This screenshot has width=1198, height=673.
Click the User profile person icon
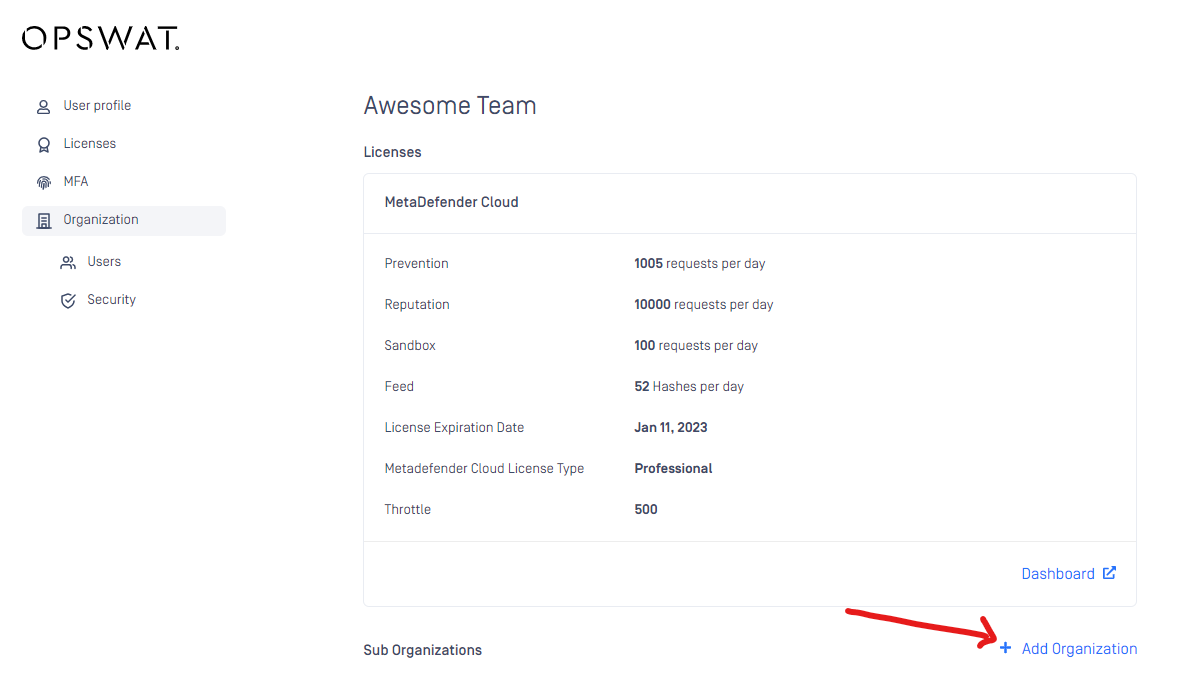click(x=44, y=106)
